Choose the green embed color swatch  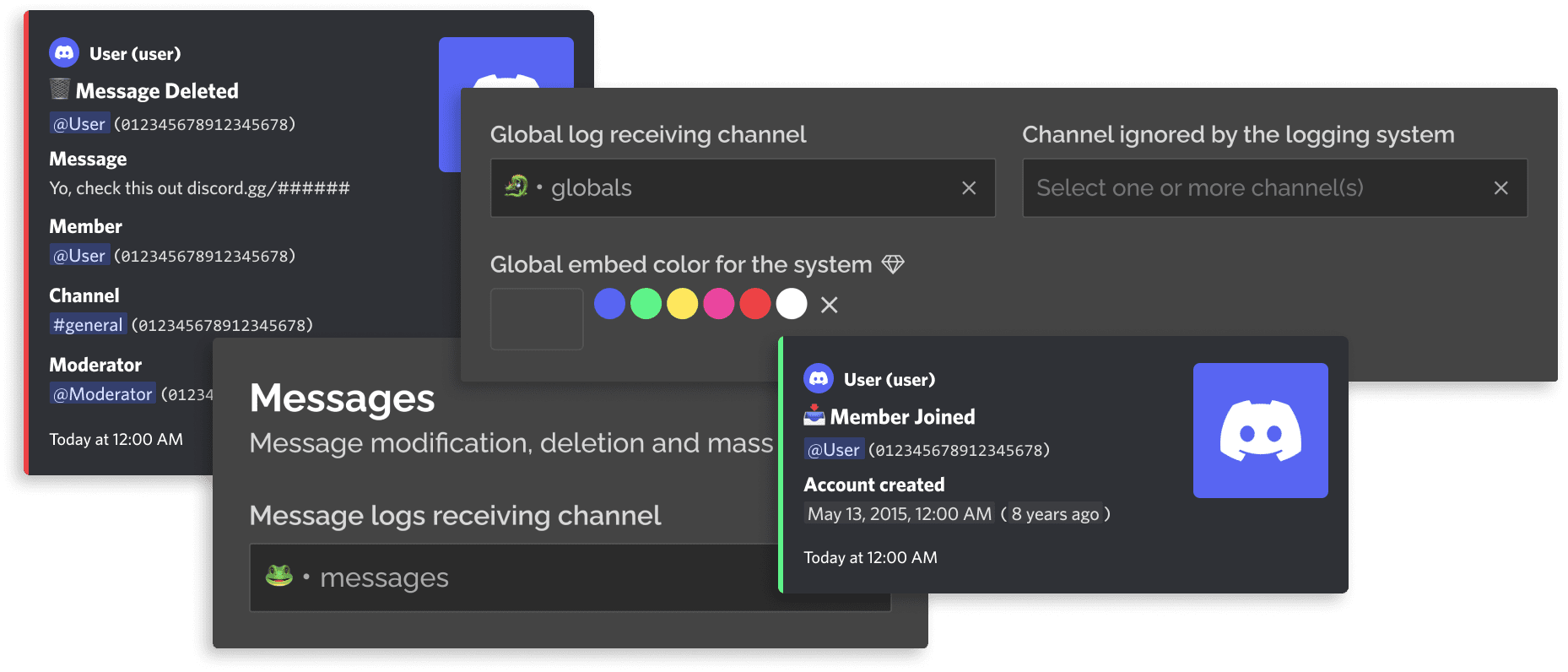click(646, 304)
